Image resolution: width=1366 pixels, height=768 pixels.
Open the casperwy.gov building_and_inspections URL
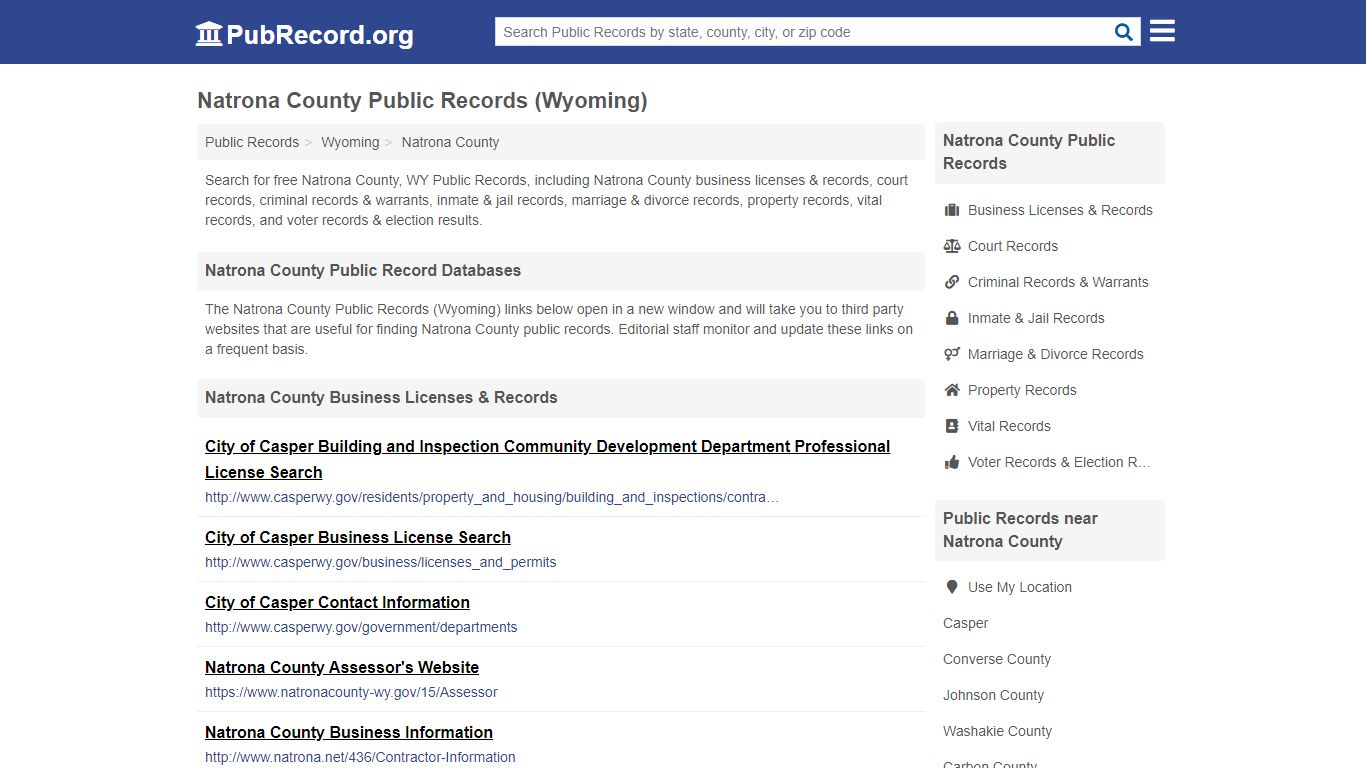pyautogui.click(x=492, y=497)
